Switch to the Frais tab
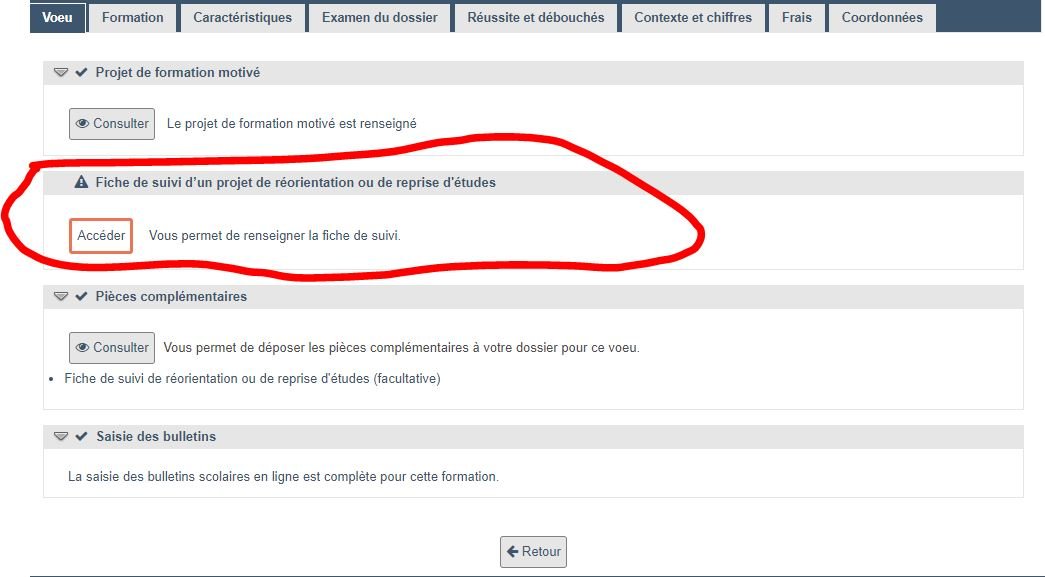 coord(797,17)
